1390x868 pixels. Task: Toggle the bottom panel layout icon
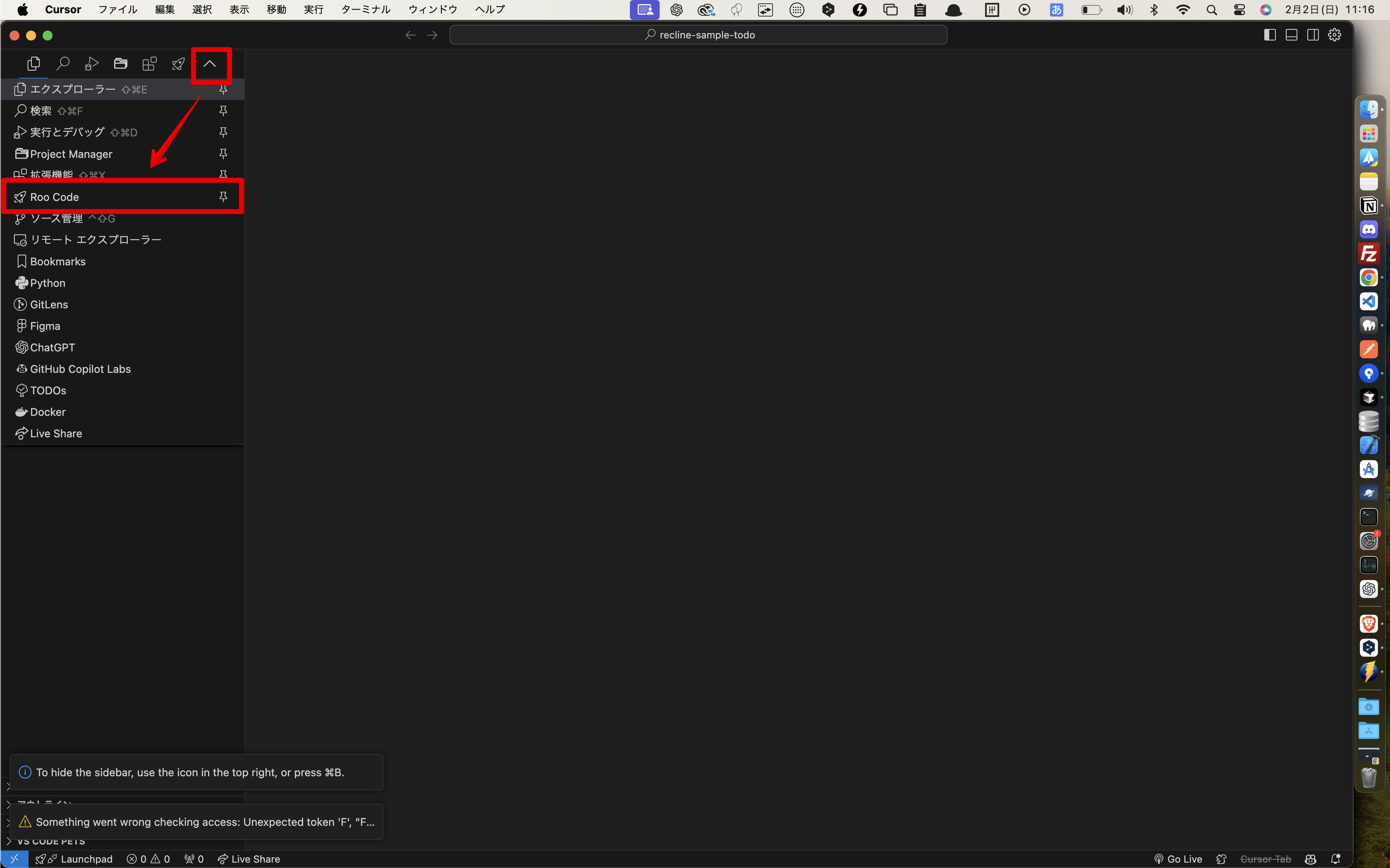pos(1291,35)
